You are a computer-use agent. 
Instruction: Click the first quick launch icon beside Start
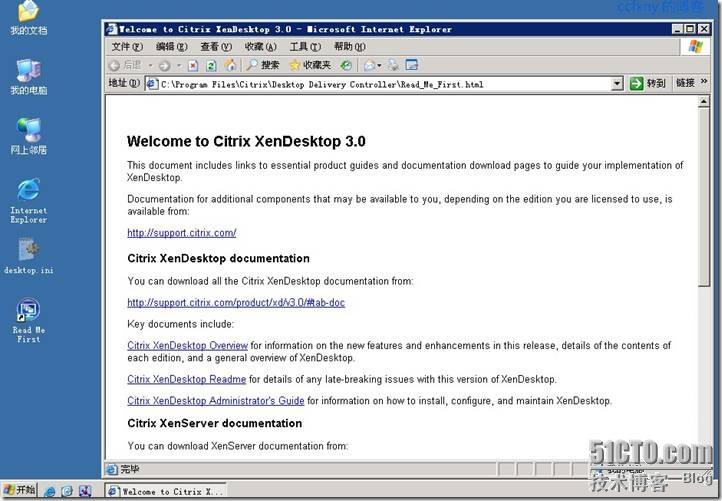(50, 491)
